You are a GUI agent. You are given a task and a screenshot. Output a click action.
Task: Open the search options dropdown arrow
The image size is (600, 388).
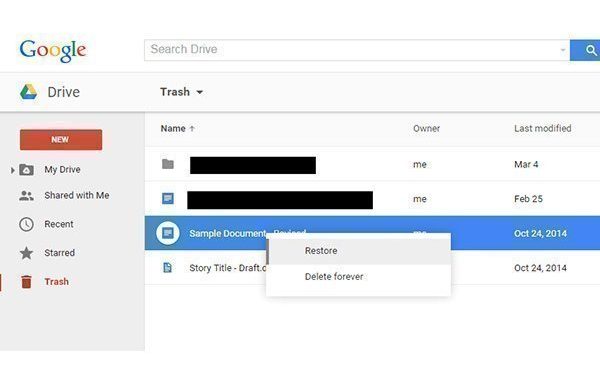tap(562, 50)
